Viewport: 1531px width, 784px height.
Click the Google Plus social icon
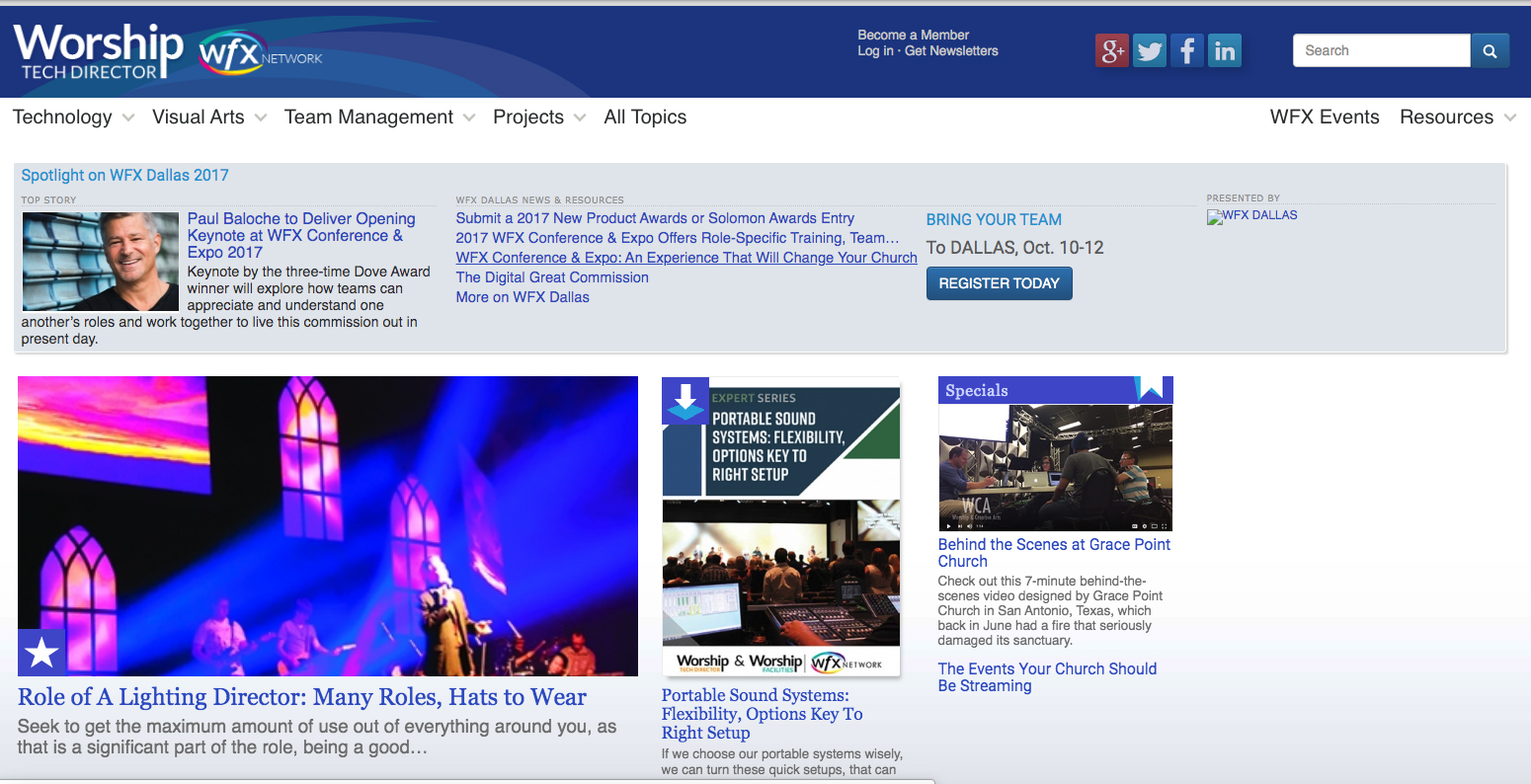point(1112,50)
